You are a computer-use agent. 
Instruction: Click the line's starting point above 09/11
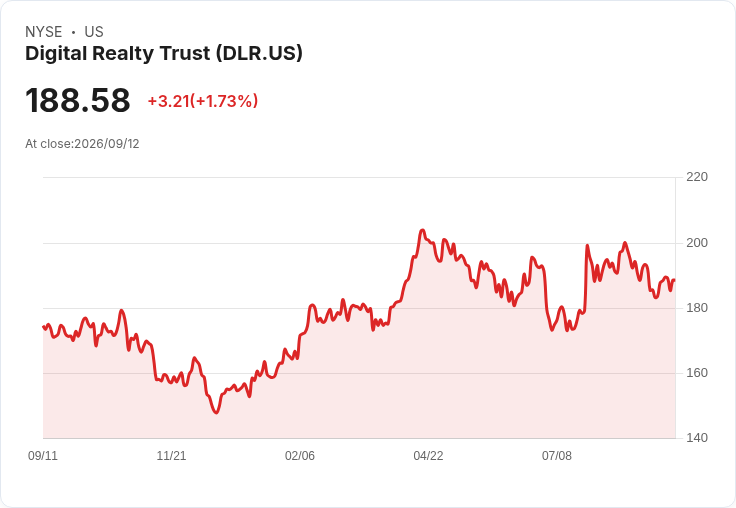(44, 327)
